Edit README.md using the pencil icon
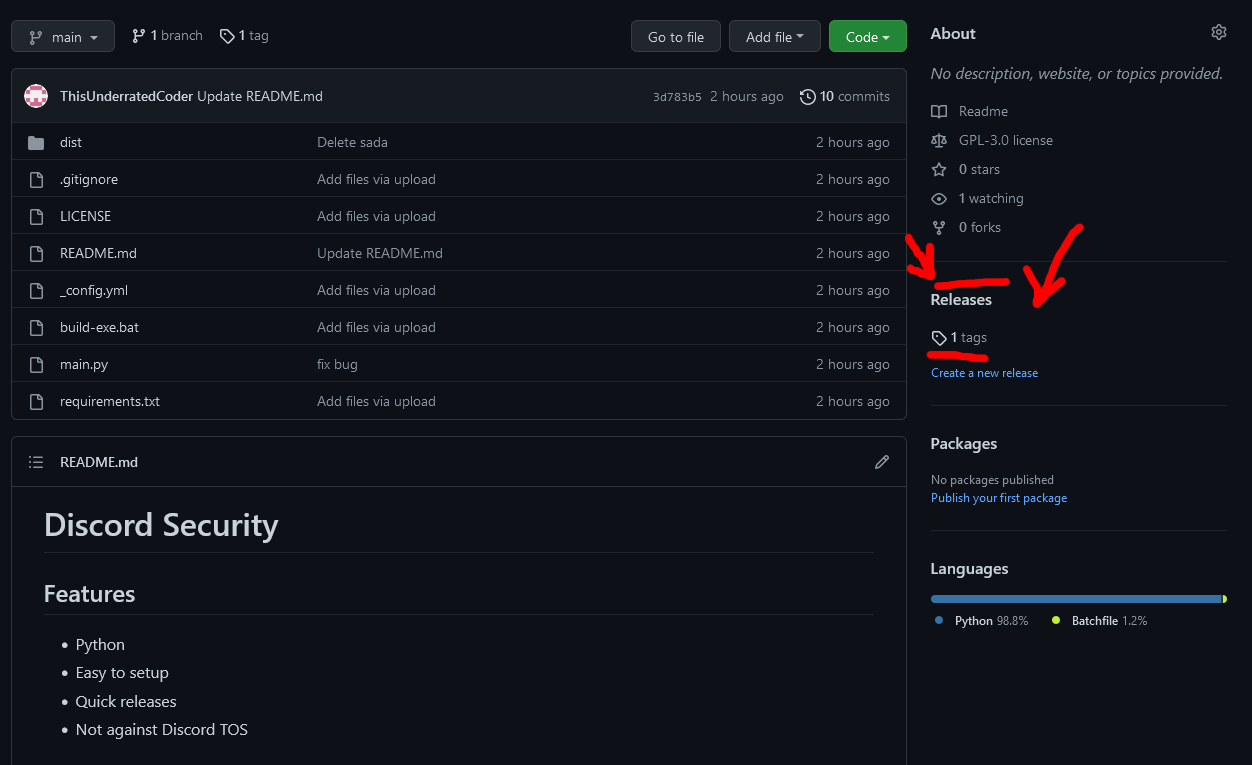 tap(881, 461)
